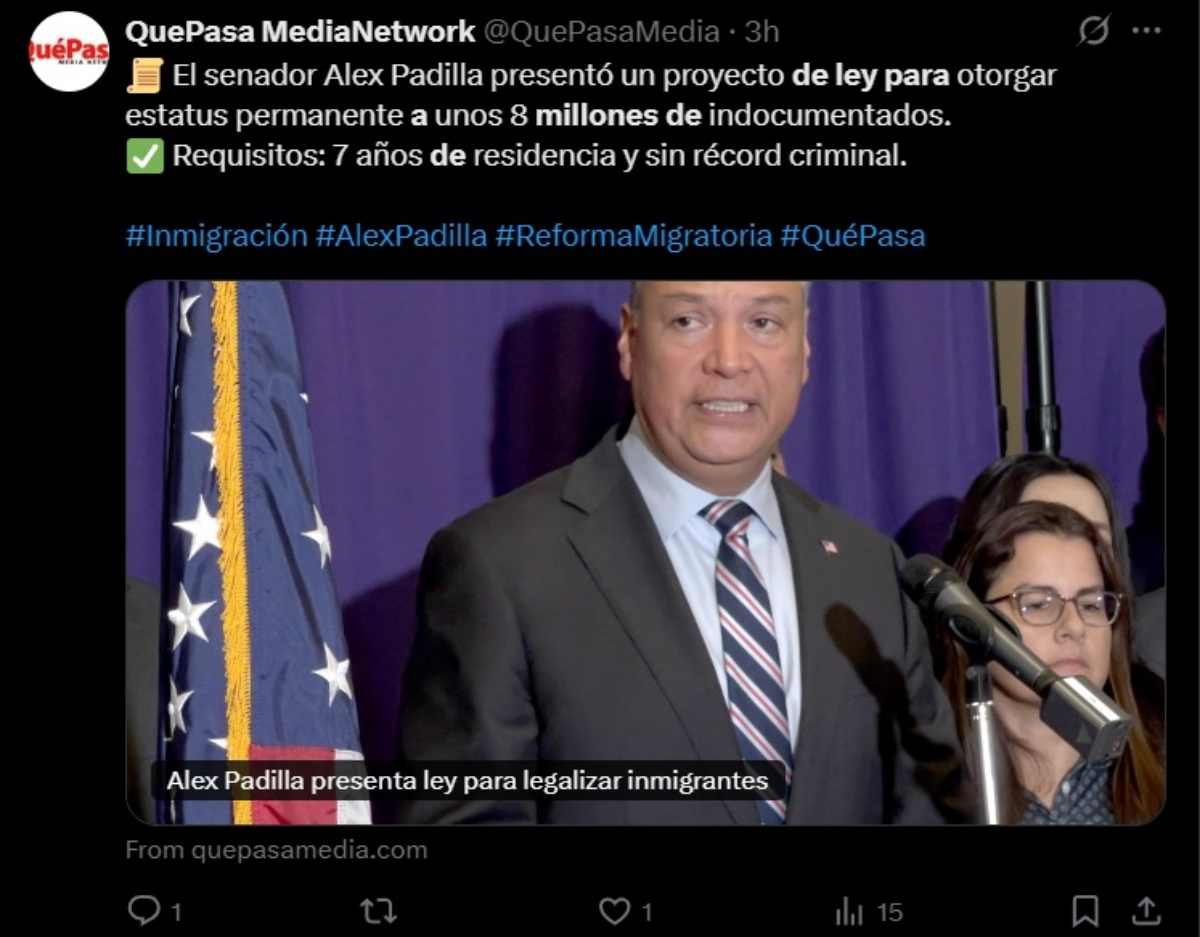Open the QuePasa MediaNetwork display name
The height and width of the screenshot is (937, 1200).
(x=300, y=32)
